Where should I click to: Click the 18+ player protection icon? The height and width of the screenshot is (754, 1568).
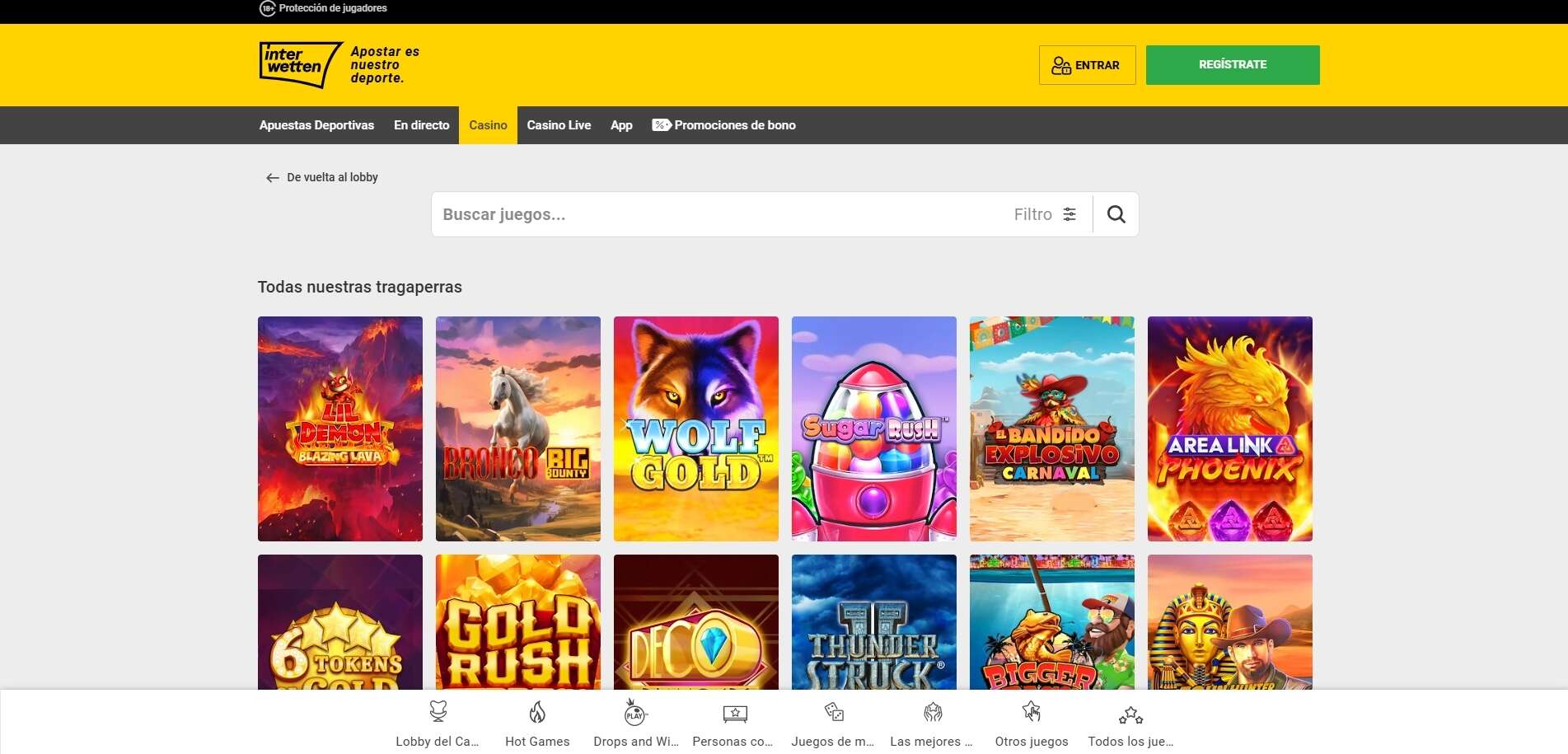point(268,8)
